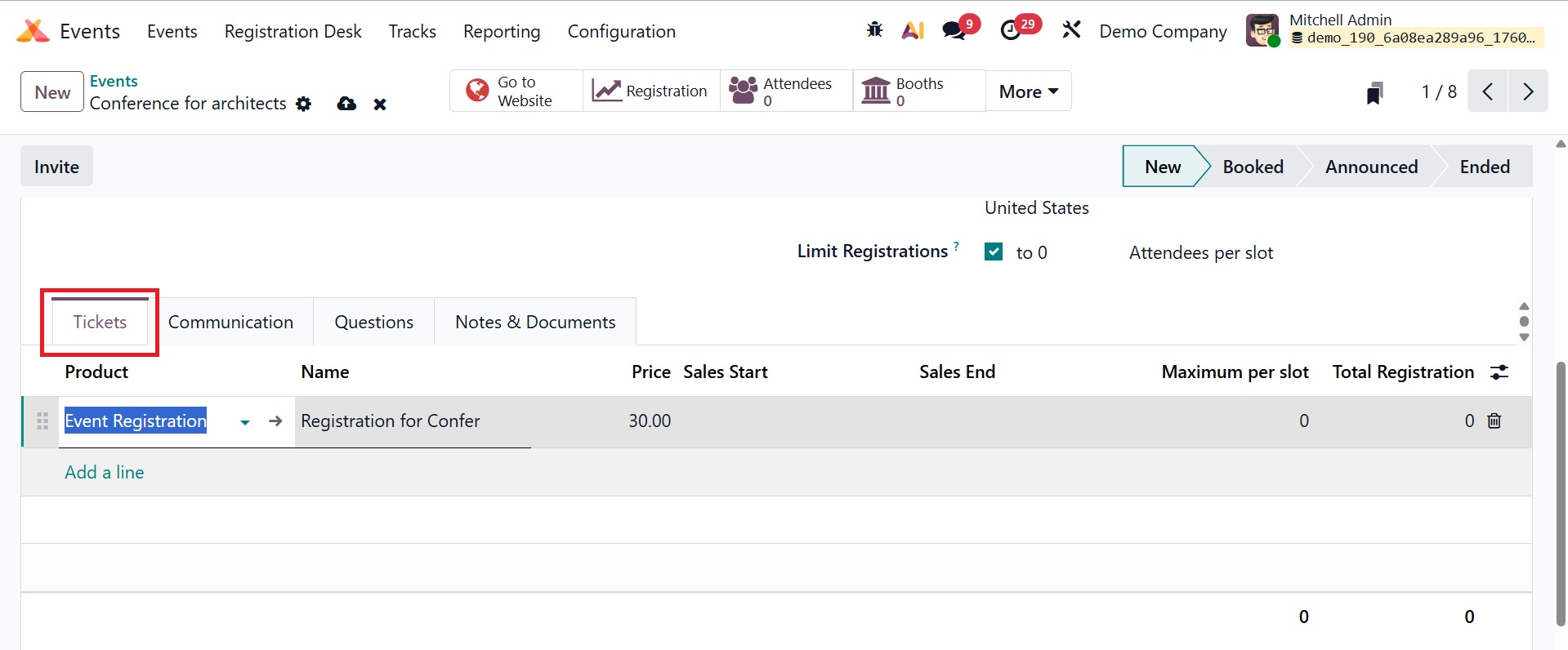Viewport: 1568px width, 650px height.
Task: Open the activities clock icon
Action: (x=1011, y=30)
